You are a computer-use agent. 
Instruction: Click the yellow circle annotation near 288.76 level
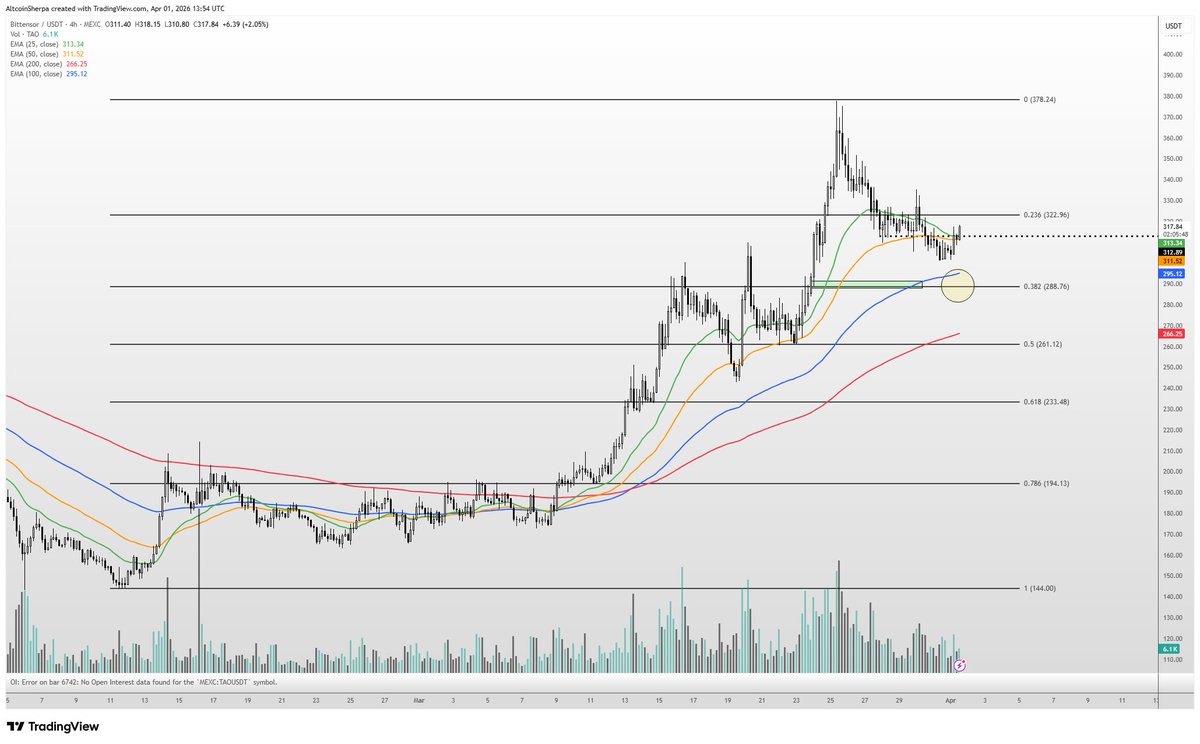(958, 287)
